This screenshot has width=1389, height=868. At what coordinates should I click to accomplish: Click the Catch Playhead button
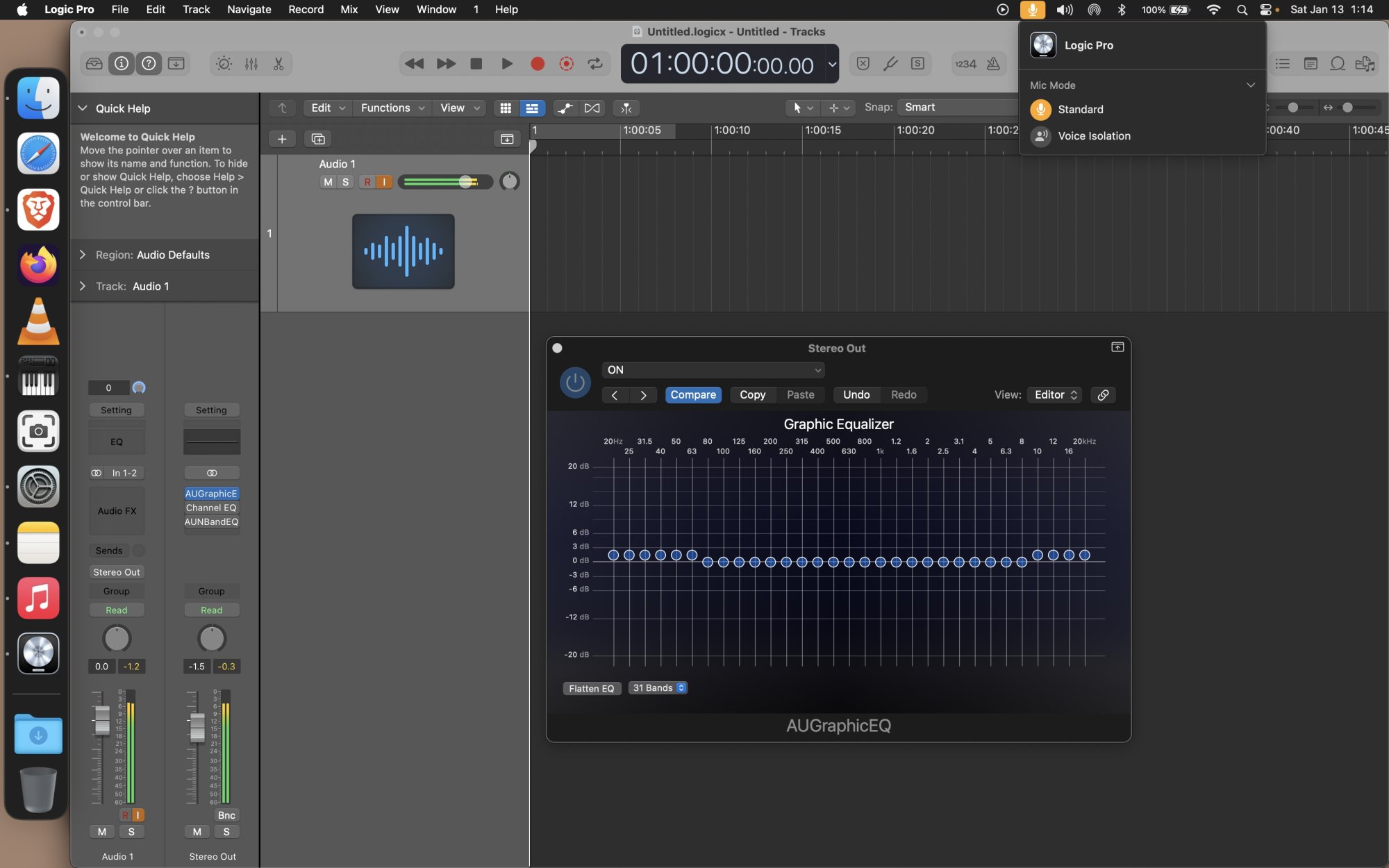[x=626, y=108]
